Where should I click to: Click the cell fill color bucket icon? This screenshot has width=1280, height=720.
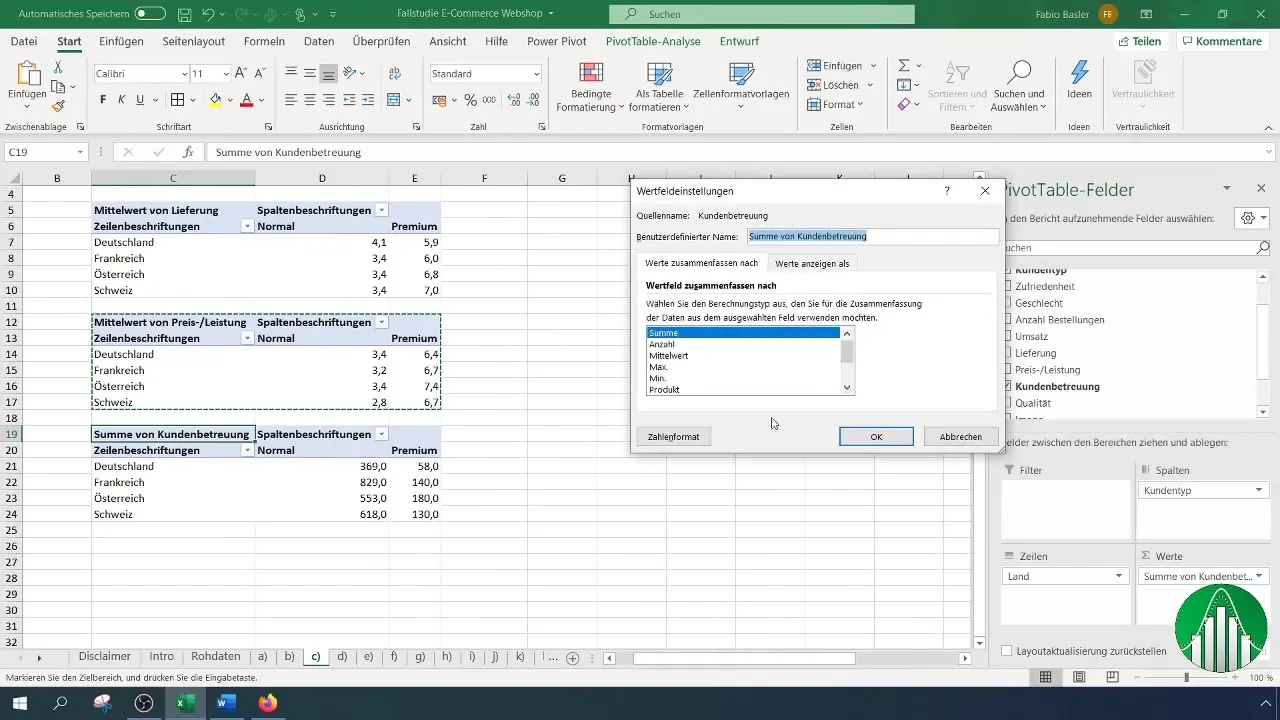click(215, 100)
